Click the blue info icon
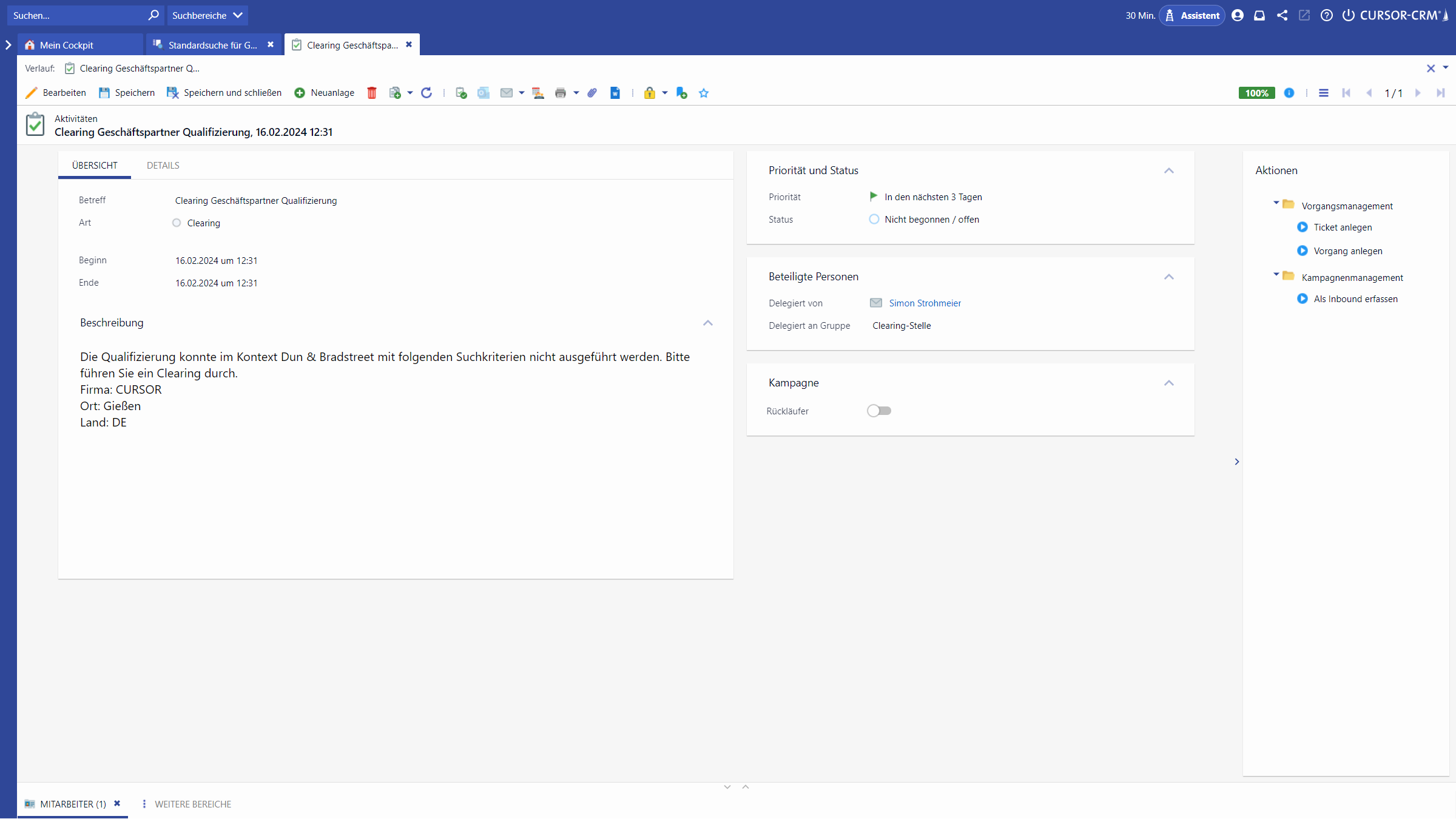 pyautogui.click(x=1289, y=93)
